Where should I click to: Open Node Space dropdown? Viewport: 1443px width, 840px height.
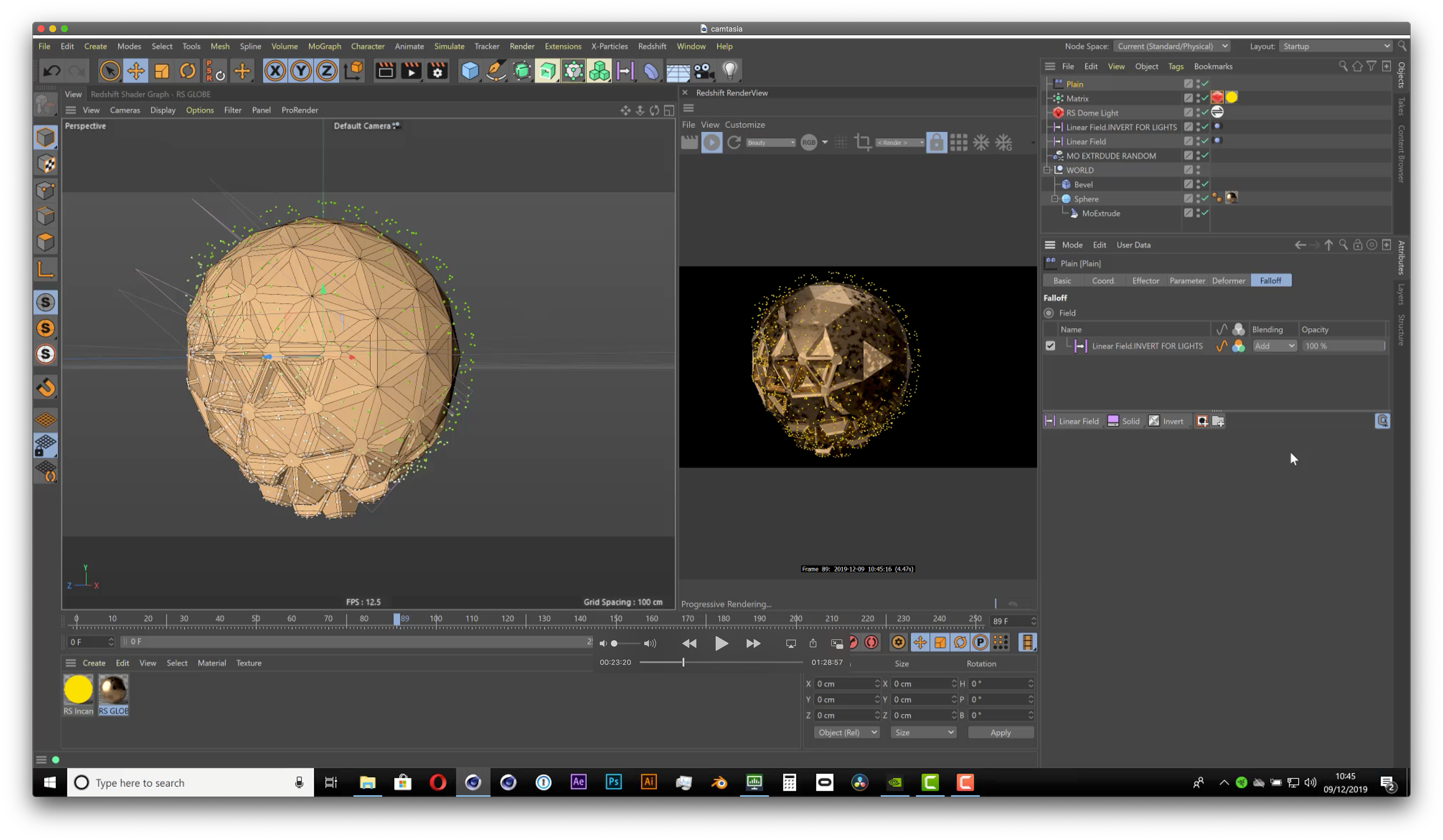(1172, 46)
